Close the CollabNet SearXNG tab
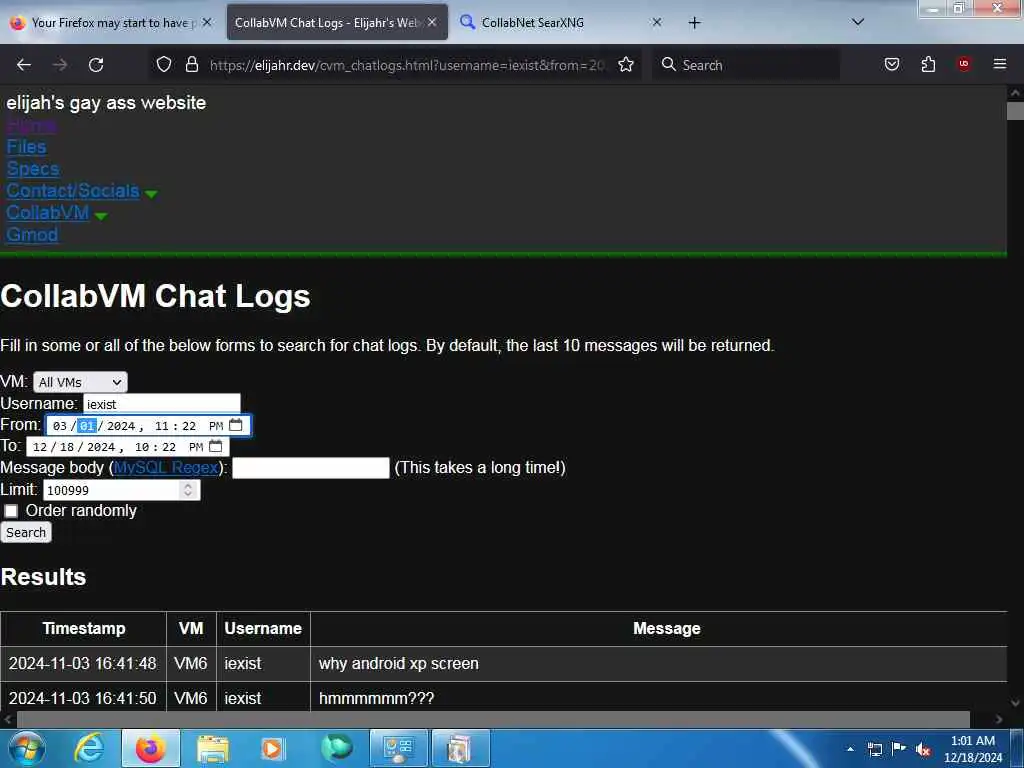1024x768 pixels. pos(657,22)
